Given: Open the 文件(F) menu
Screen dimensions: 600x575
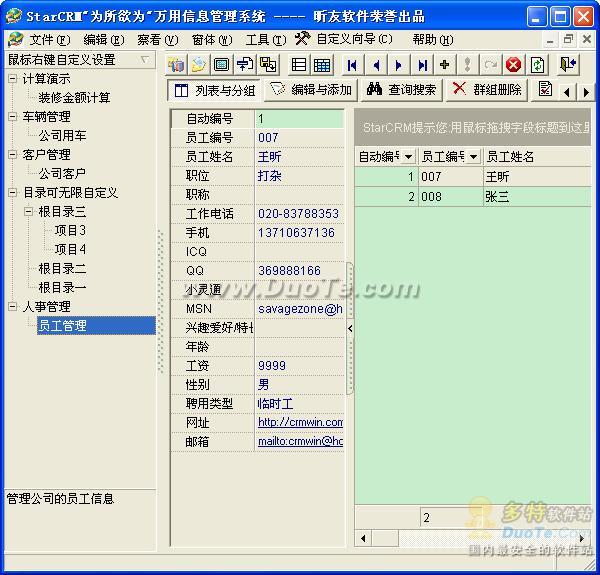Looking at the screenshot, I should (50, 39).
